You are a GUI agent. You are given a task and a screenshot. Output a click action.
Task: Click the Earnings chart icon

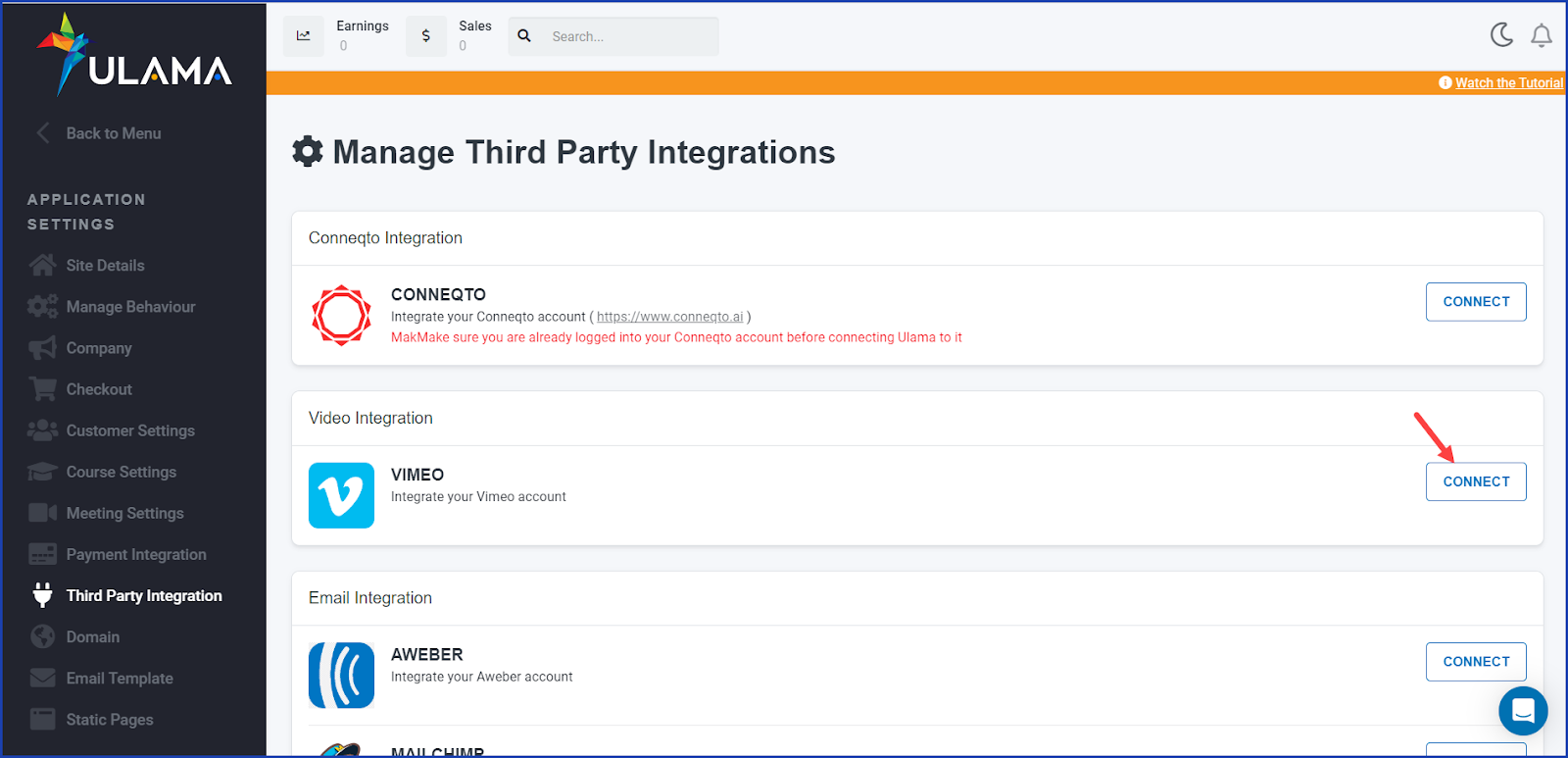tap(304, 36)
